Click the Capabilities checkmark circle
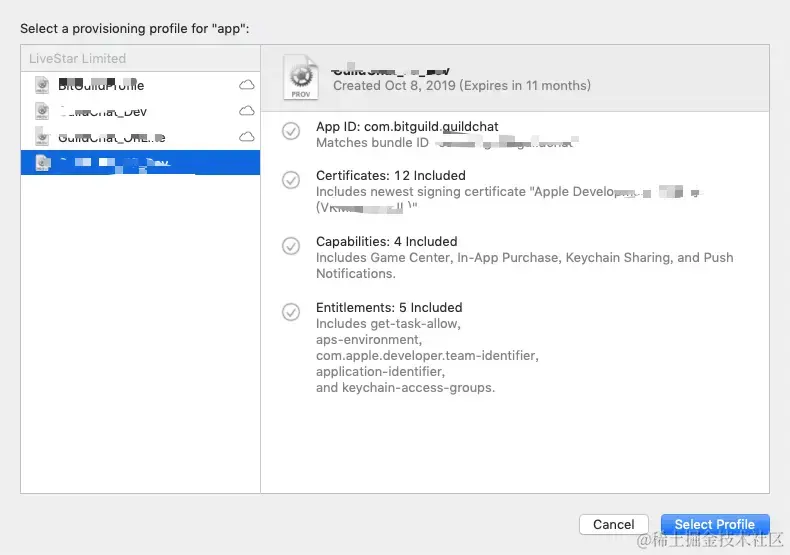The height and width of the screenshot is (555, 790). 291,246
